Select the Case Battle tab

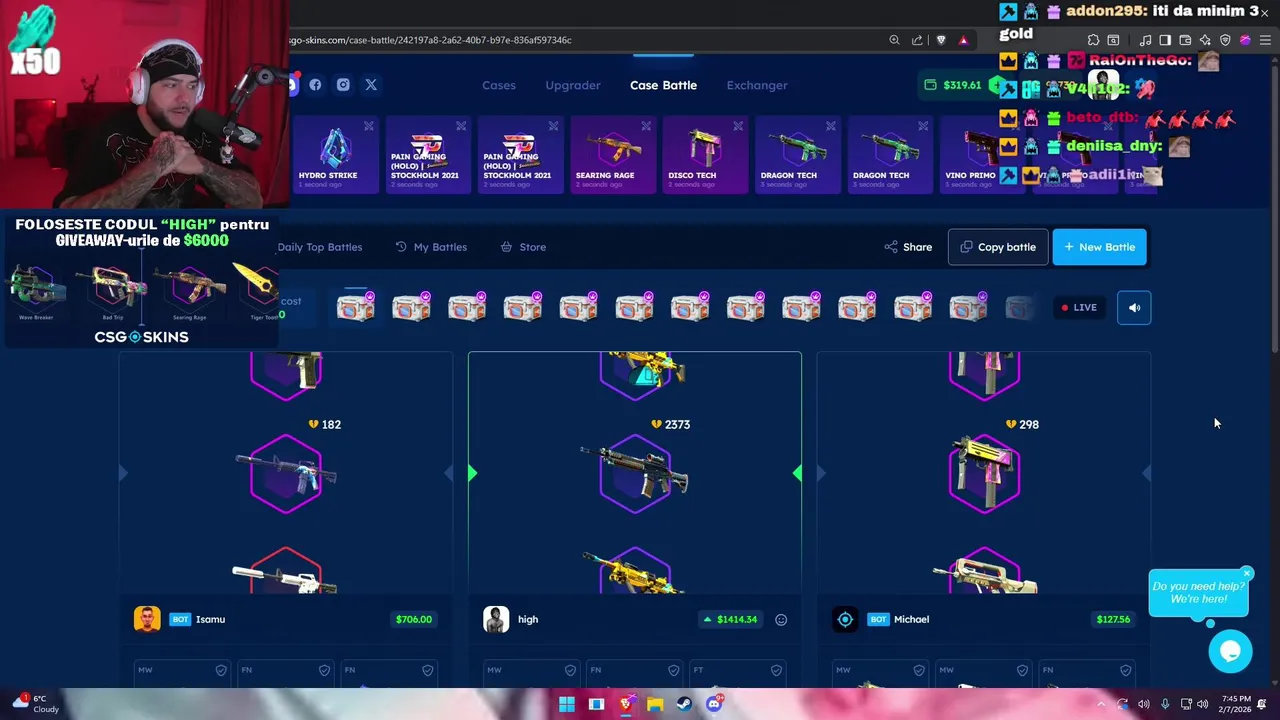coord(663,85)
